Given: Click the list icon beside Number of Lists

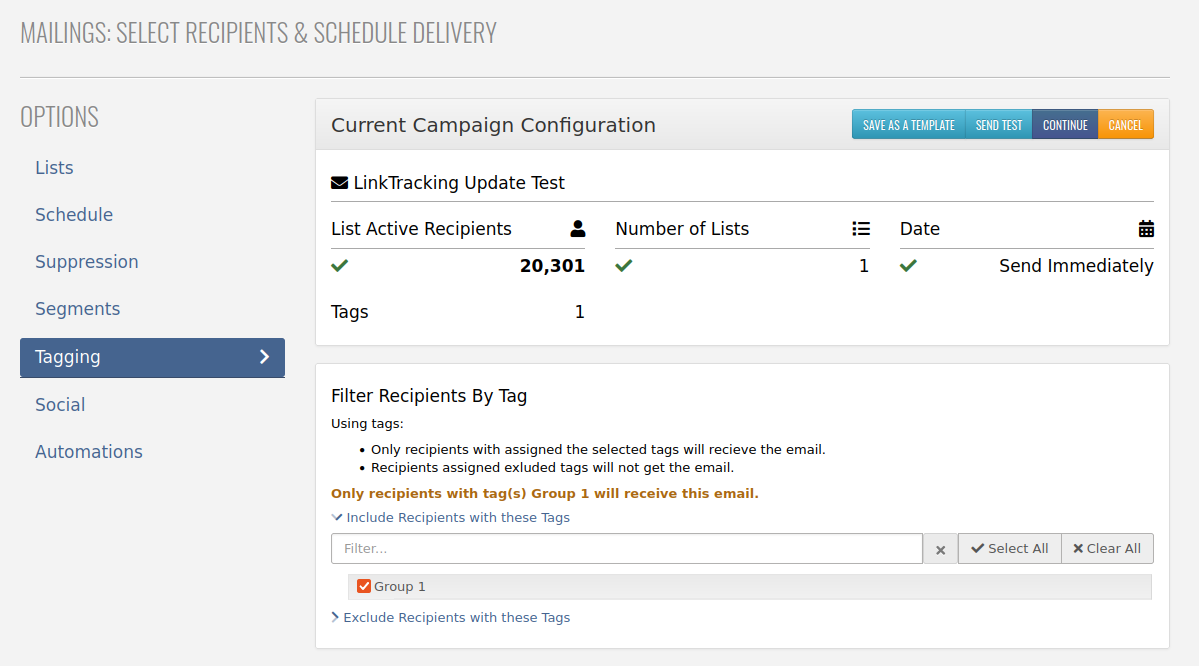Looking at the screenshot, I should pyautogui.click(x=861, y=229).
